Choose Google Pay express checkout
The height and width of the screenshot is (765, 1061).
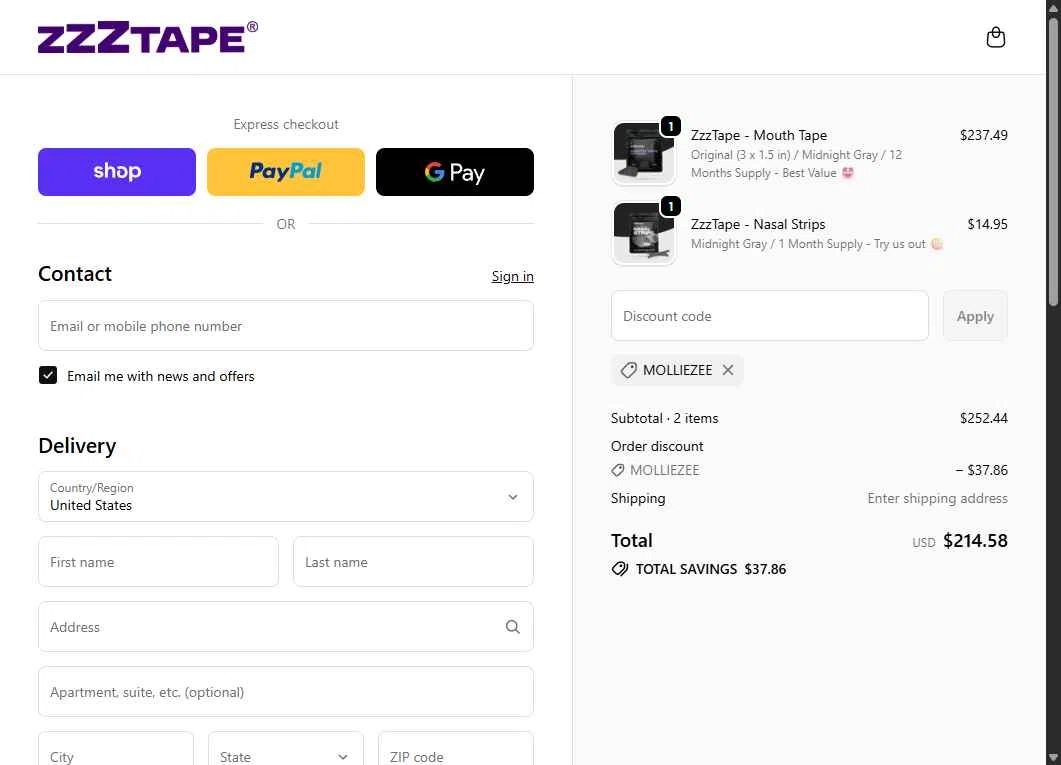click(455, 172)
